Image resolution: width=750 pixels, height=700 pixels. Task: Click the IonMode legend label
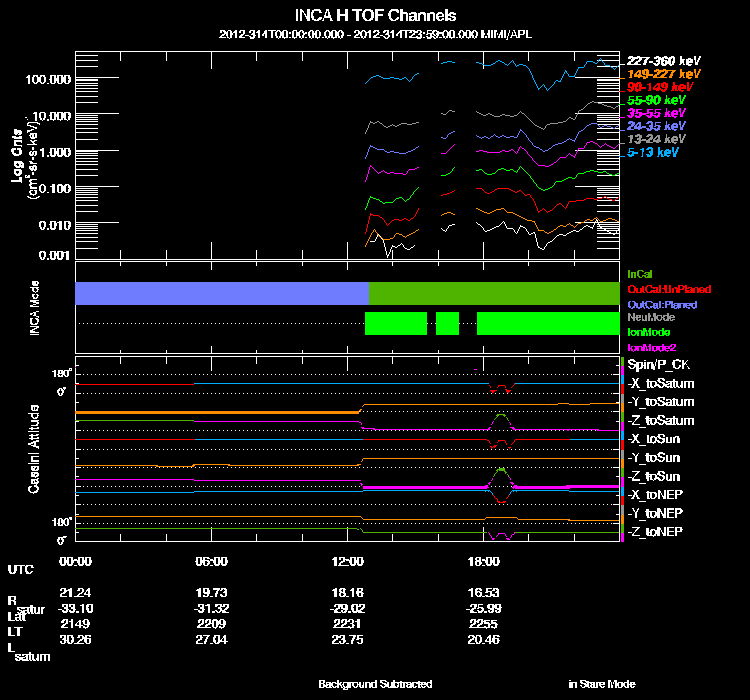(x=649, y=332)
